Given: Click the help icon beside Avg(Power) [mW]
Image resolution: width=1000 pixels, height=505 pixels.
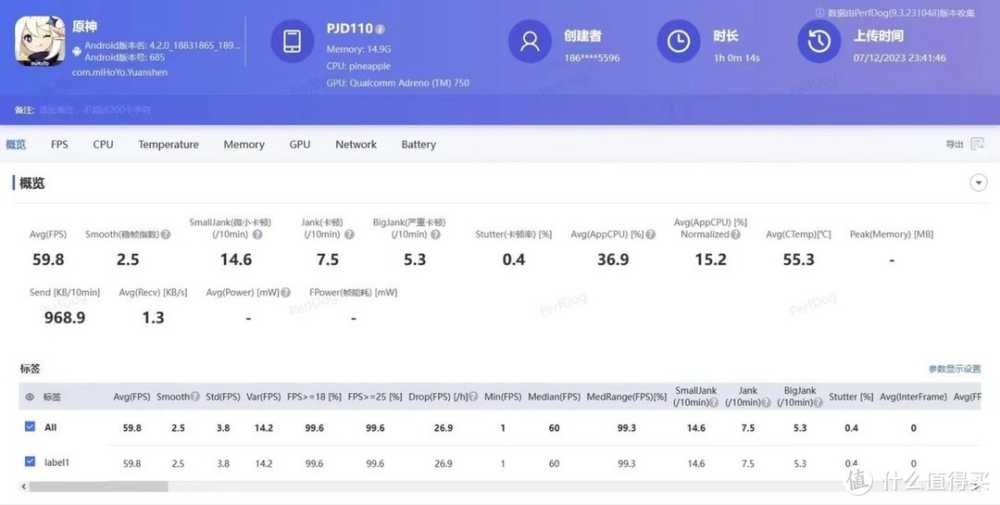Looking at the screenshot, I should [283, 293].
